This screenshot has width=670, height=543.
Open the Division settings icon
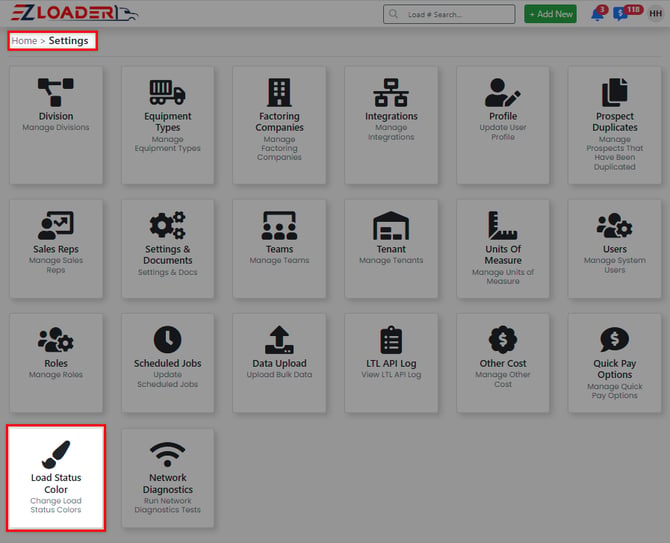tap(56, 92)
